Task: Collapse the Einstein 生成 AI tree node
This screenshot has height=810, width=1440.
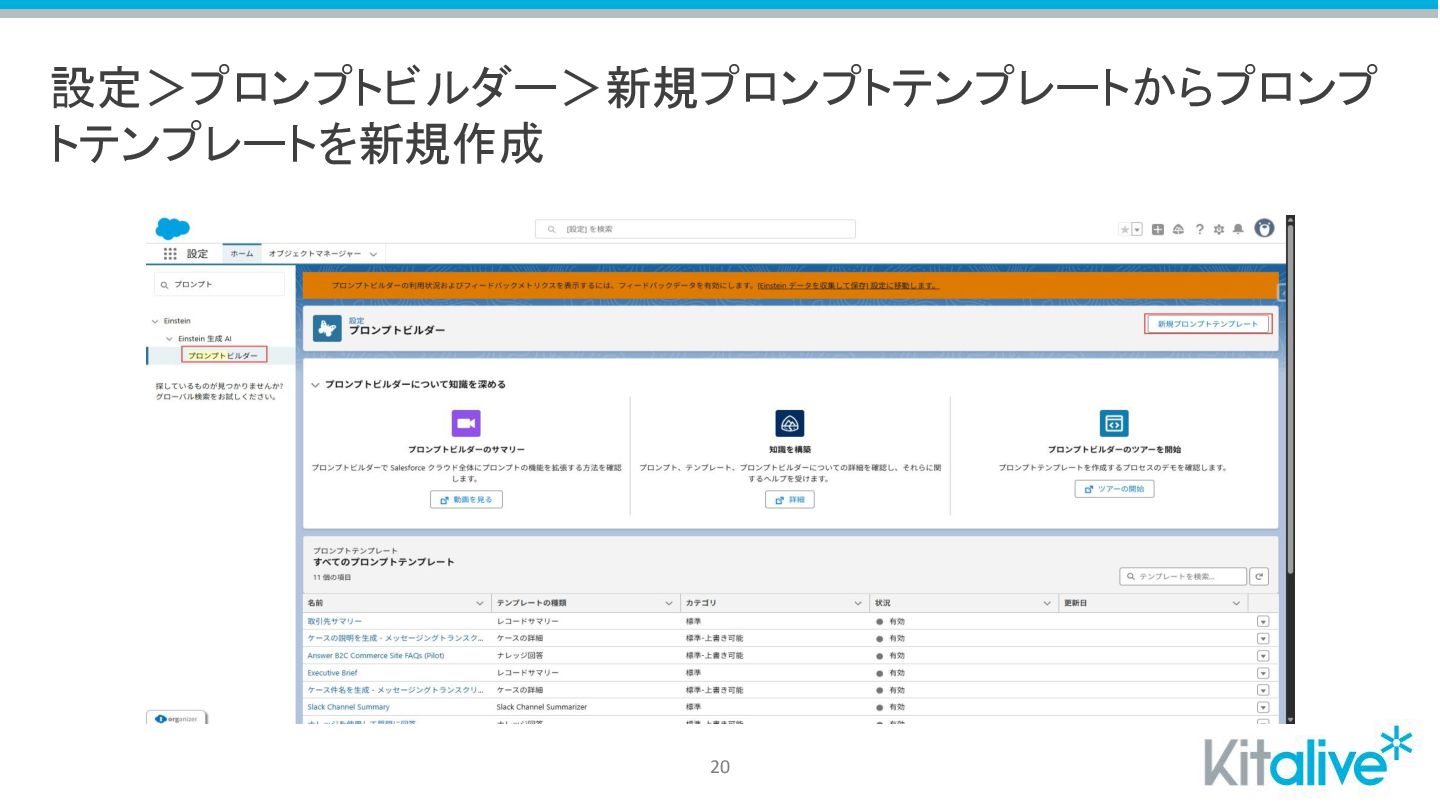Action: point(170,339)
